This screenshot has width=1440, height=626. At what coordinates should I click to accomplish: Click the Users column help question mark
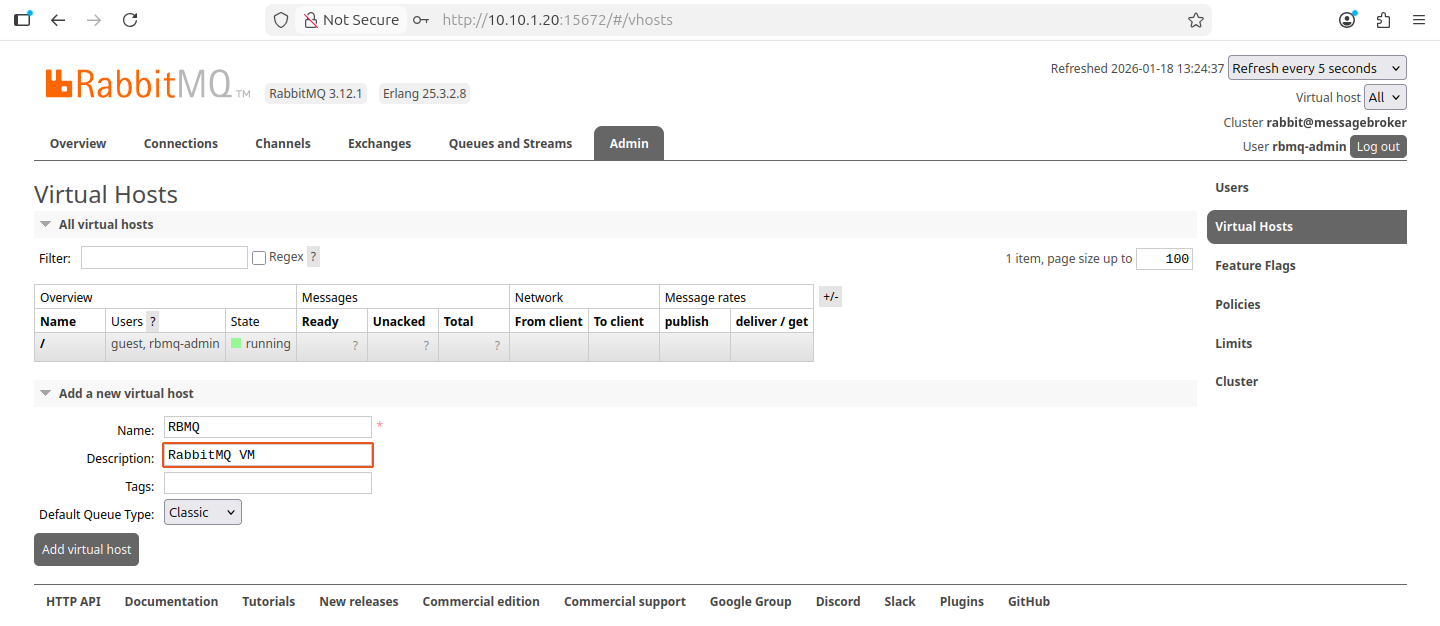click(x=153, y=321)
